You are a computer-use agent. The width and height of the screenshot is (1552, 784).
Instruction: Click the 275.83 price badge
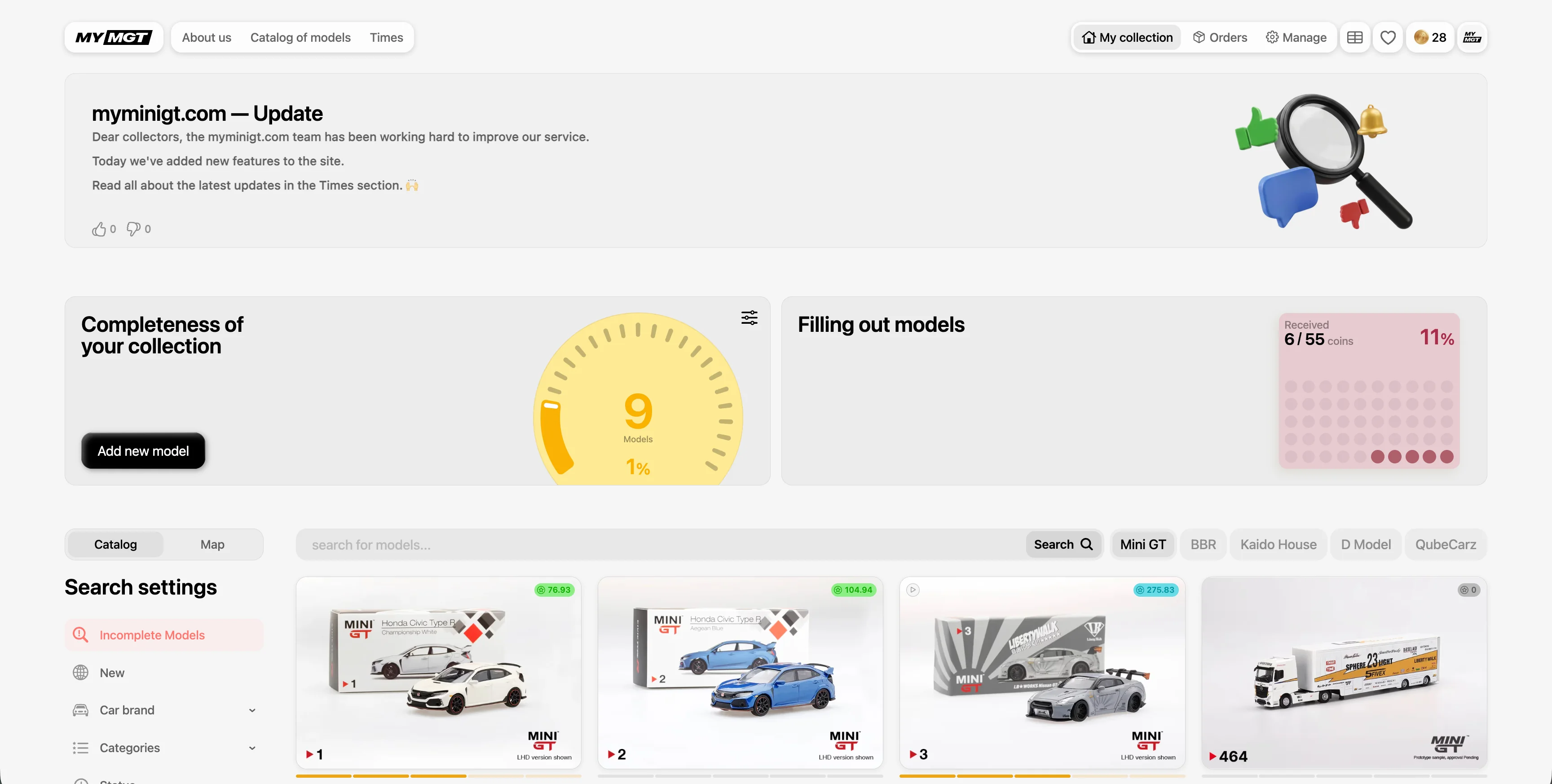click(x=1155, y=590)
